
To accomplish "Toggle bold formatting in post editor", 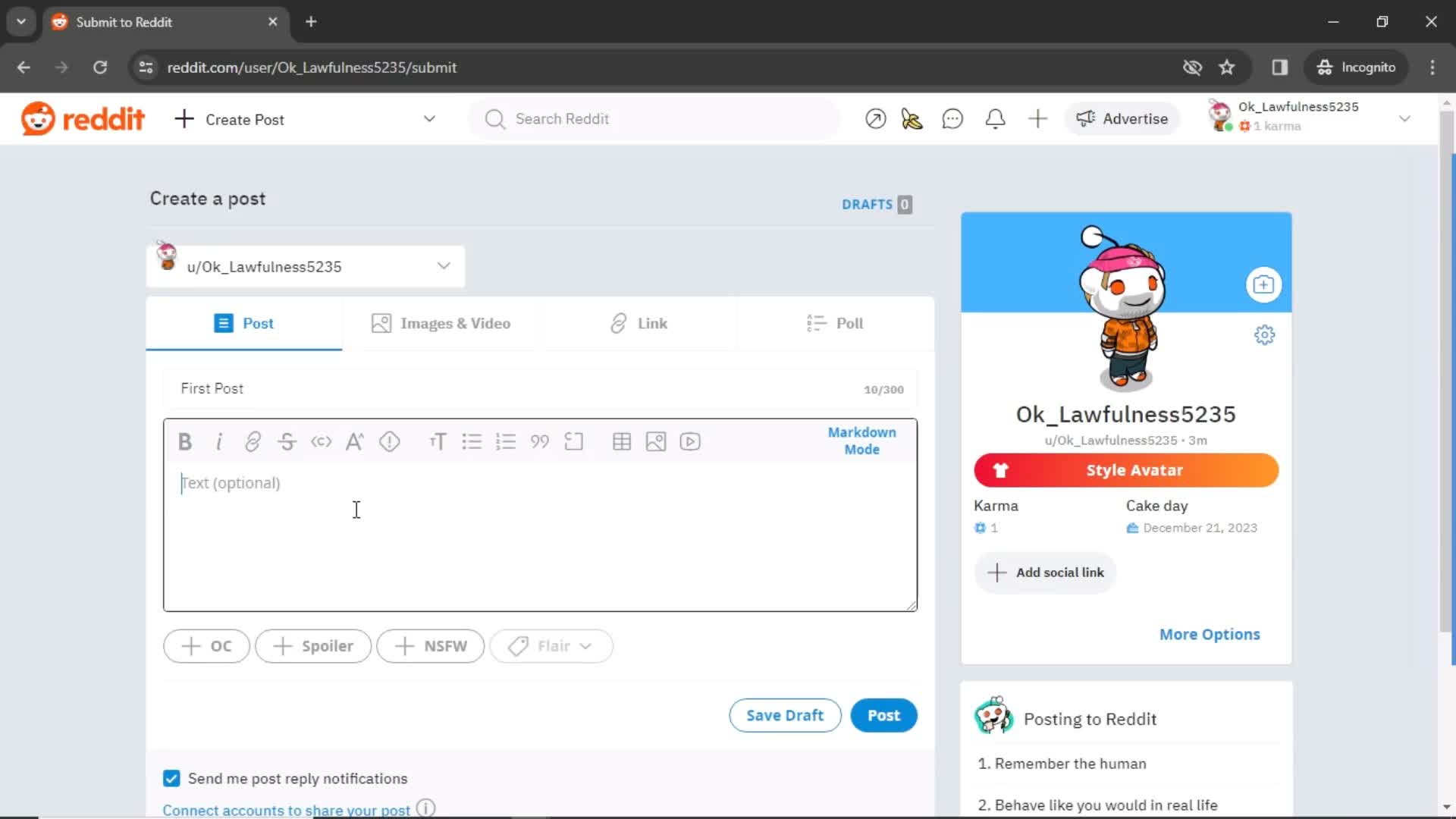I will [x=184, y=441].
